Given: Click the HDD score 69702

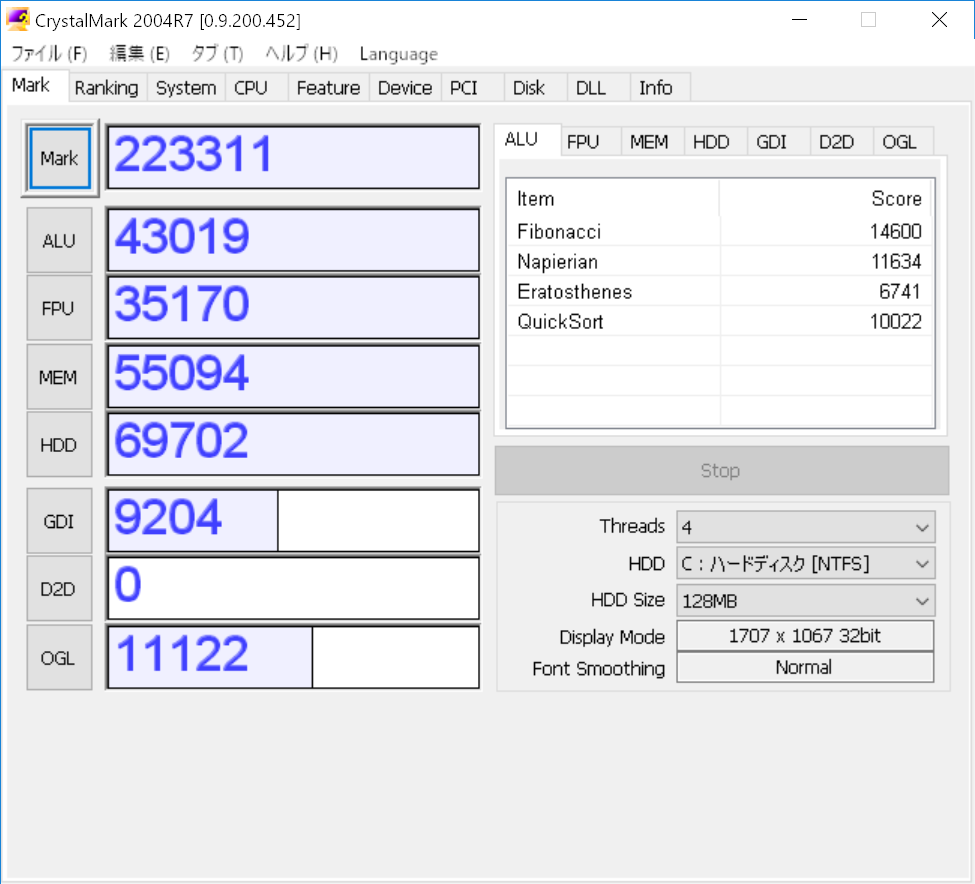Looking at the screenshot, I should tap(293, 444).
